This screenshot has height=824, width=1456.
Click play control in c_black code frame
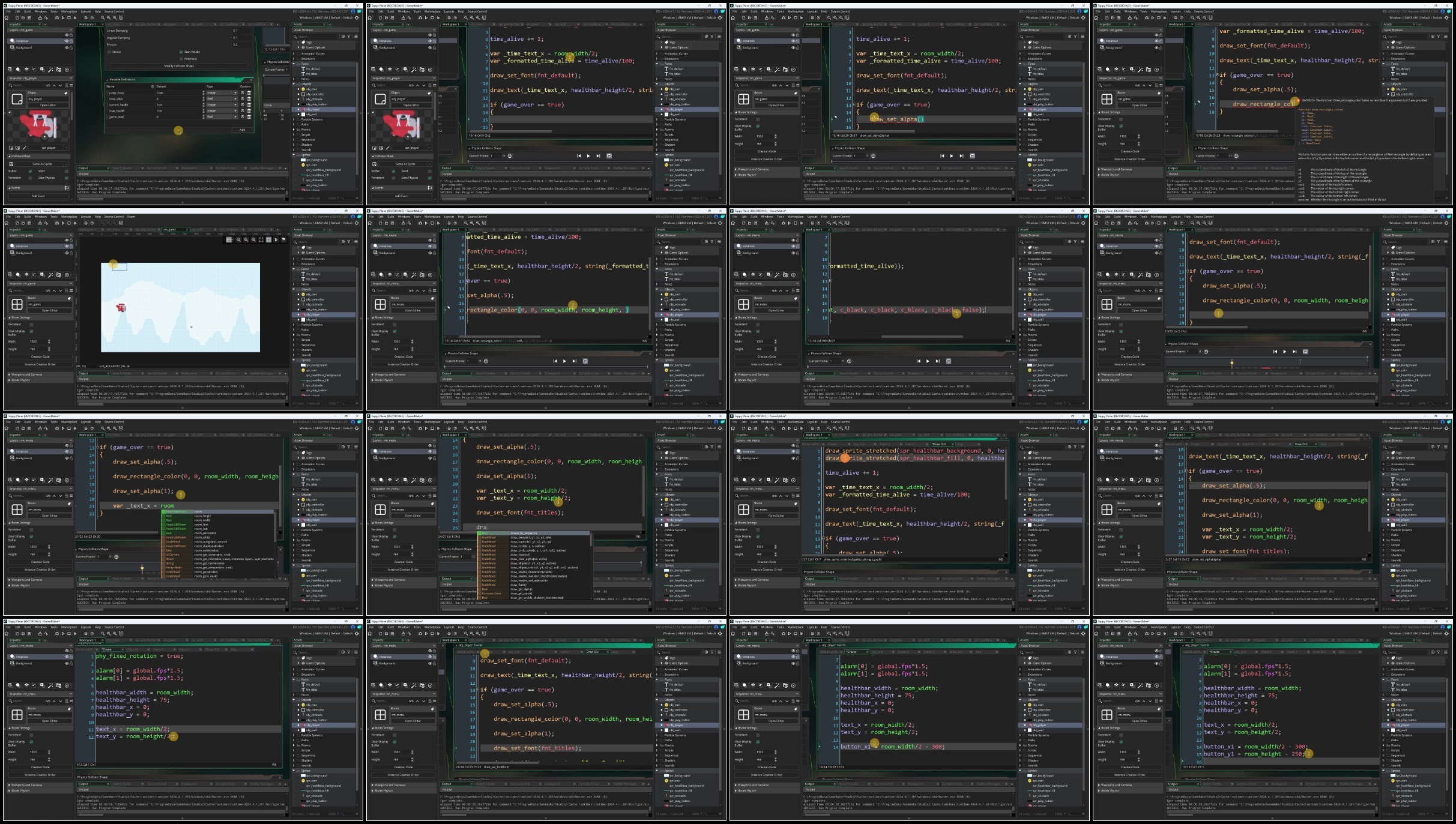point(928,361)
